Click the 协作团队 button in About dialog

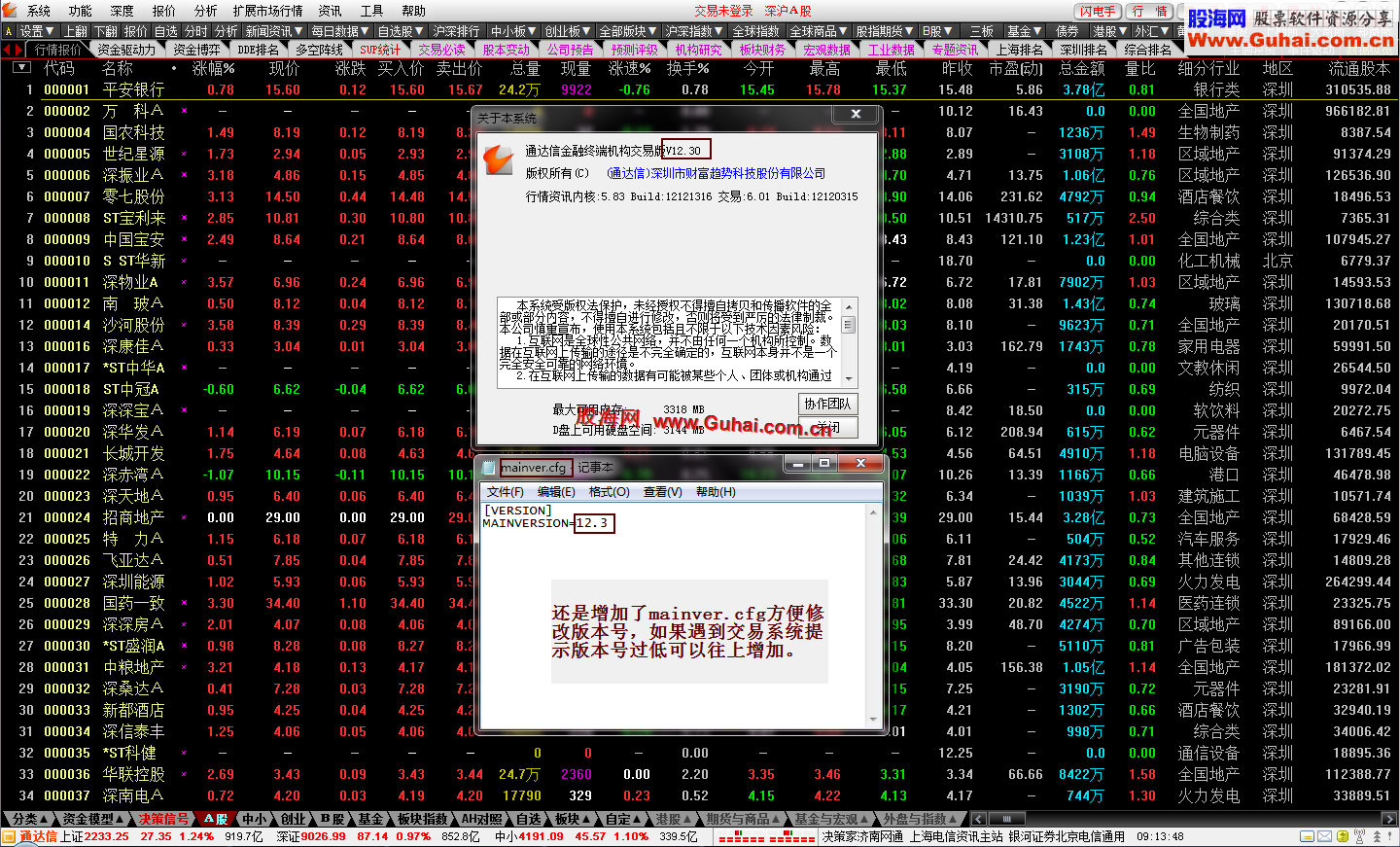827,404
